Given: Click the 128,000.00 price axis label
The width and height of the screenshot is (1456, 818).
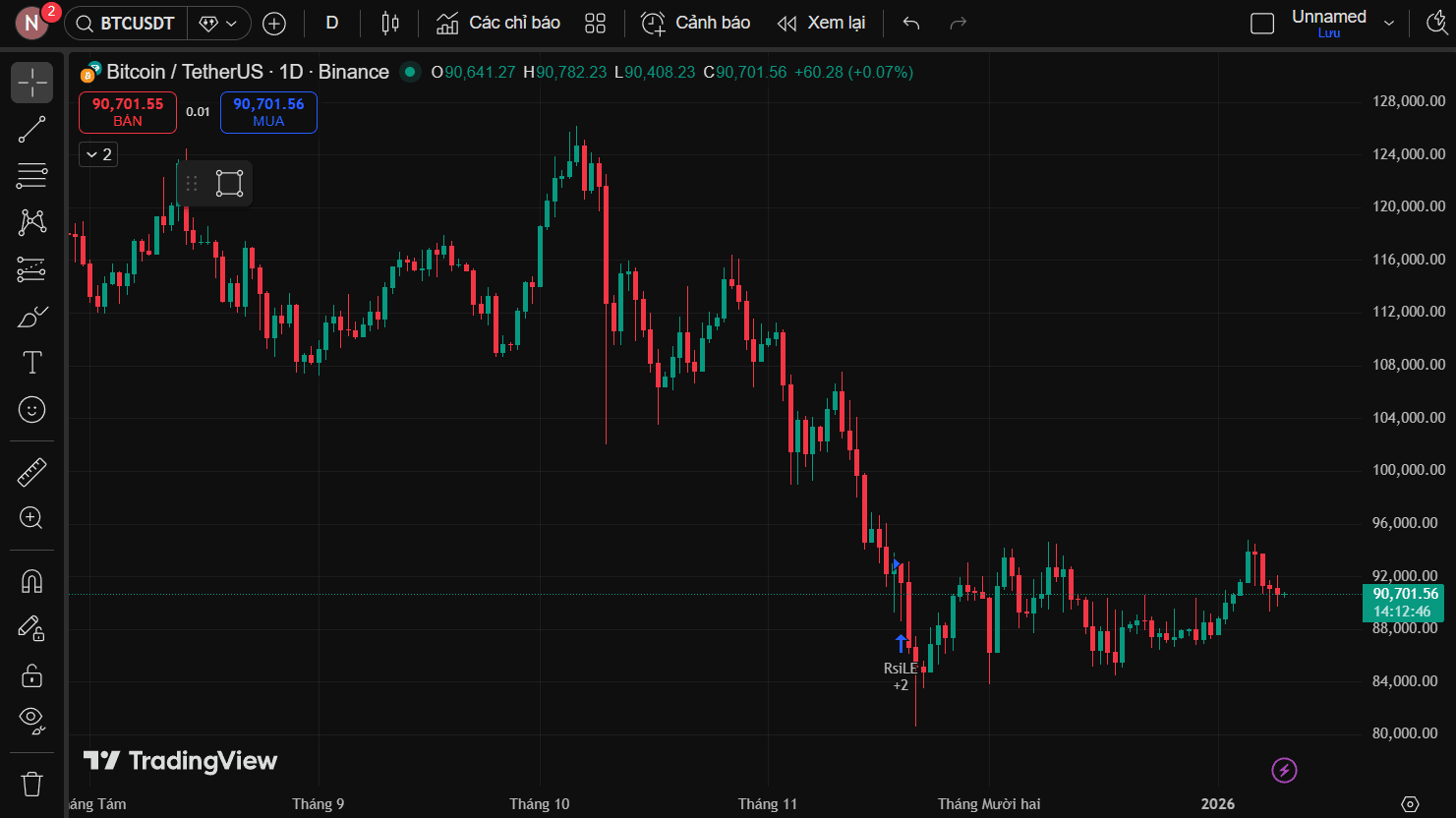Looking at the screenshot, I should point(1409,101).
